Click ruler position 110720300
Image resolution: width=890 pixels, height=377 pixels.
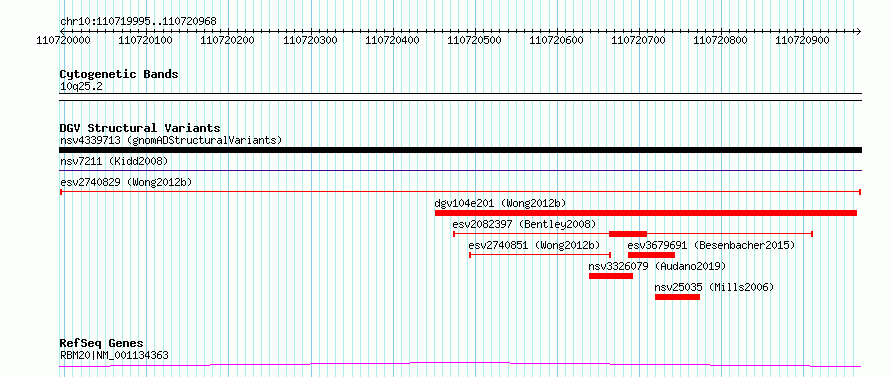[310, 41]
